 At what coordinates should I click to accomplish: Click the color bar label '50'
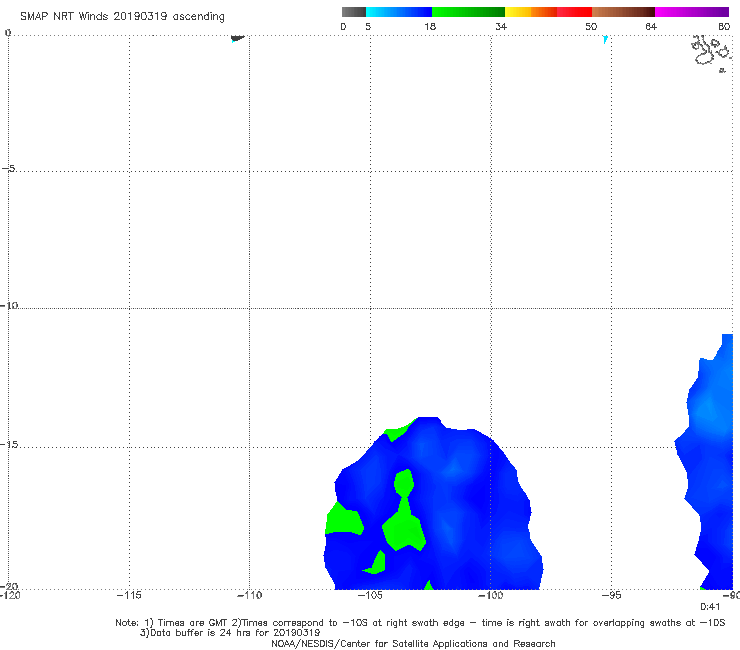click(x=591, y=26)
